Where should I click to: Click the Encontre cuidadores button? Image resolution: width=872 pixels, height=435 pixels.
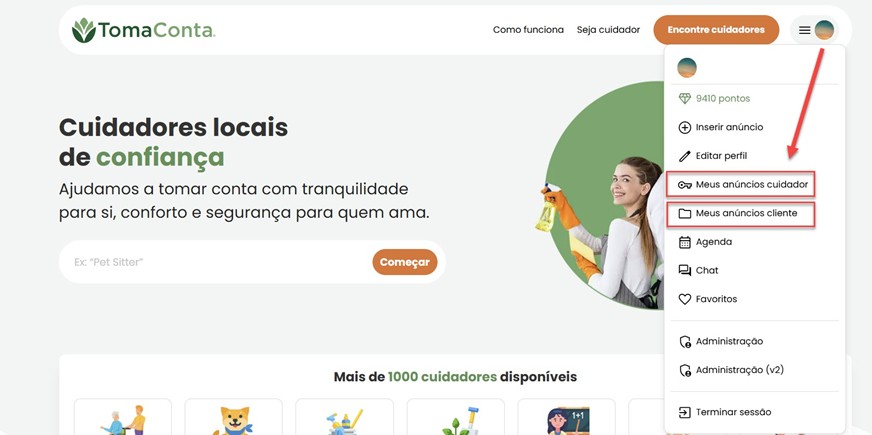tap(716, 30)
